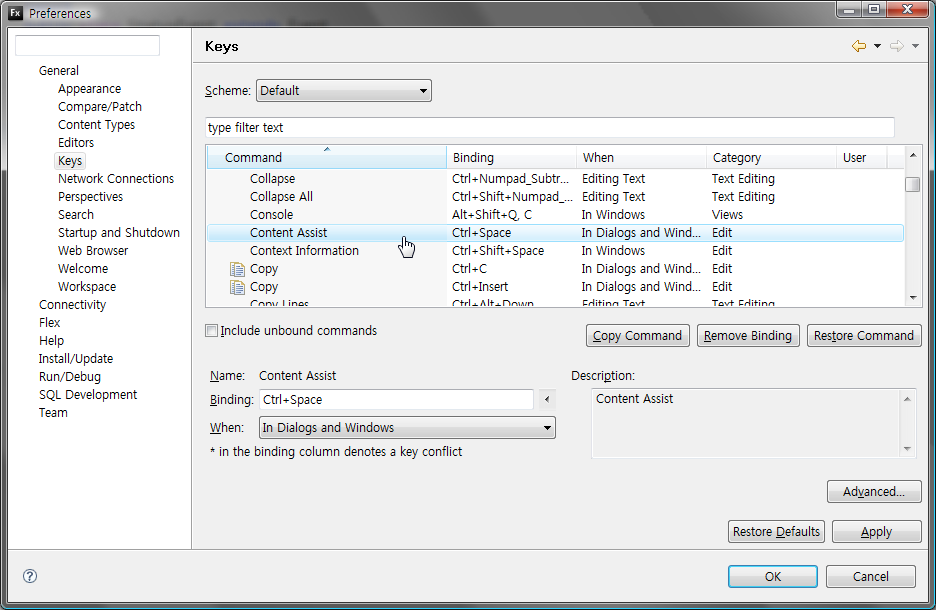This screenshot has height=610, width=936.
Task: Sort by the User column header
Action: tap(862, 158)
